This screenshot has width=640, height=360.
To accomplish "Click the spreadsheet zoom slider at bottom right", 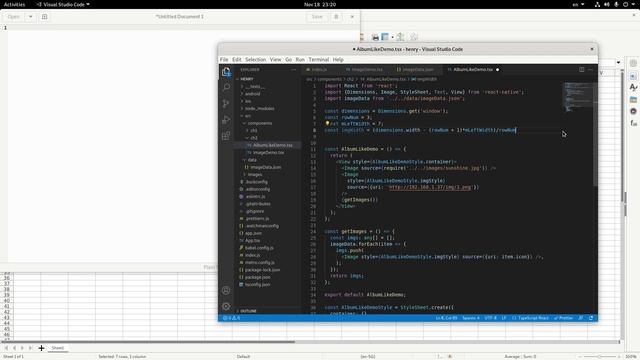I will coord(600,357).
